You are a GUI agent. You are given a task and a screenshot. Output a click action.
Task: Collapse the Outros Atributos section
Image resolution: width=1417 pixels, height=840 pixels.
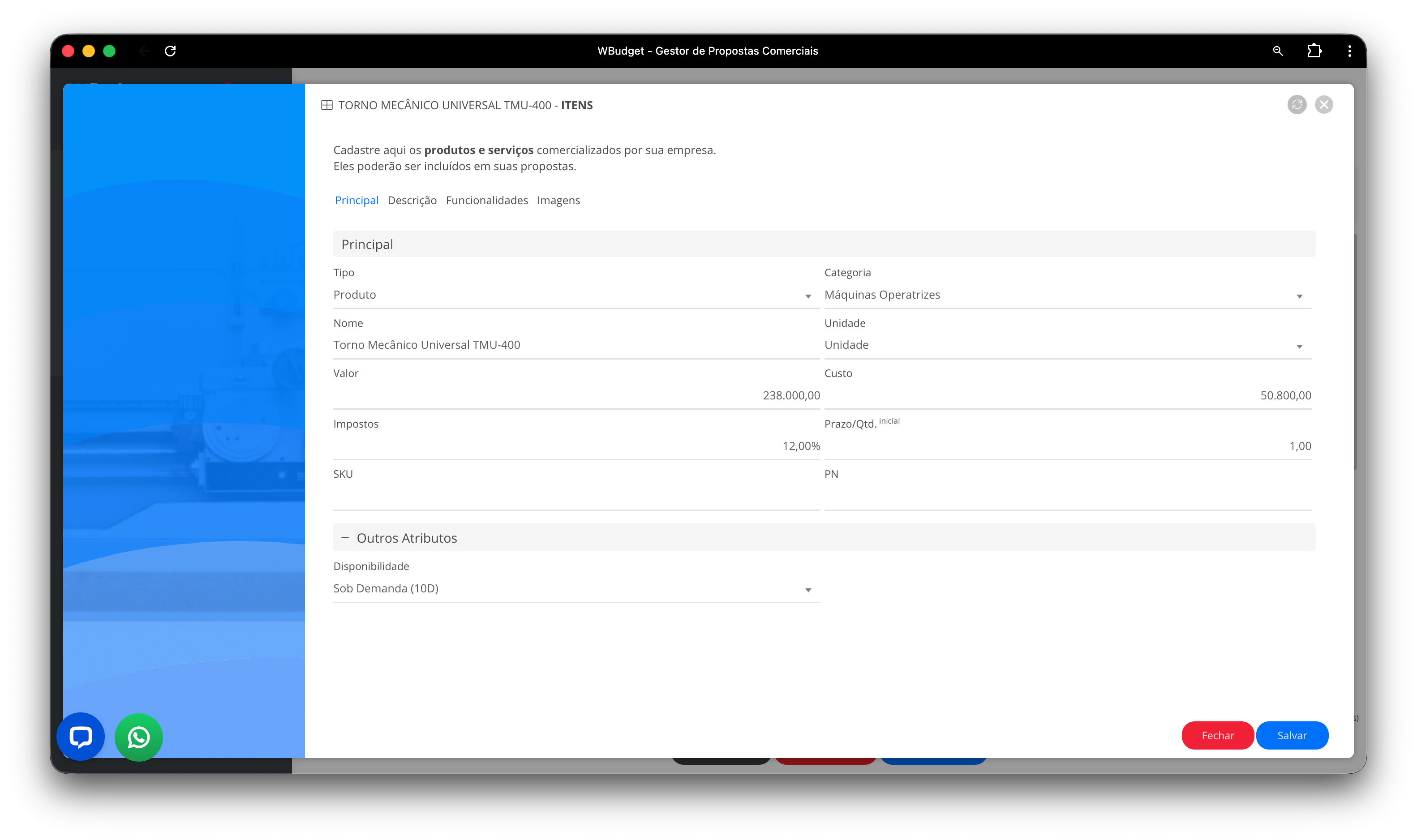pos(345,538)
